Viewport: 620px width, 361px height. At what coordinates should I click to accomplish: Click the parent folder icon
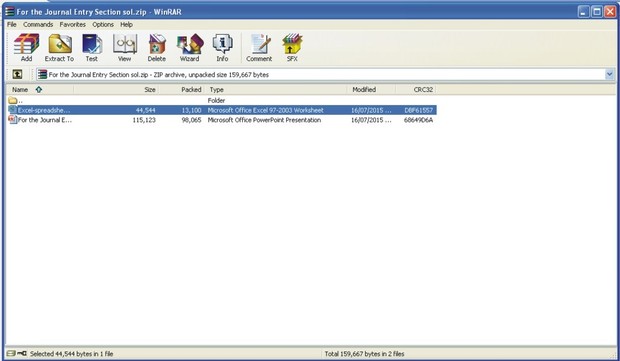13,100
